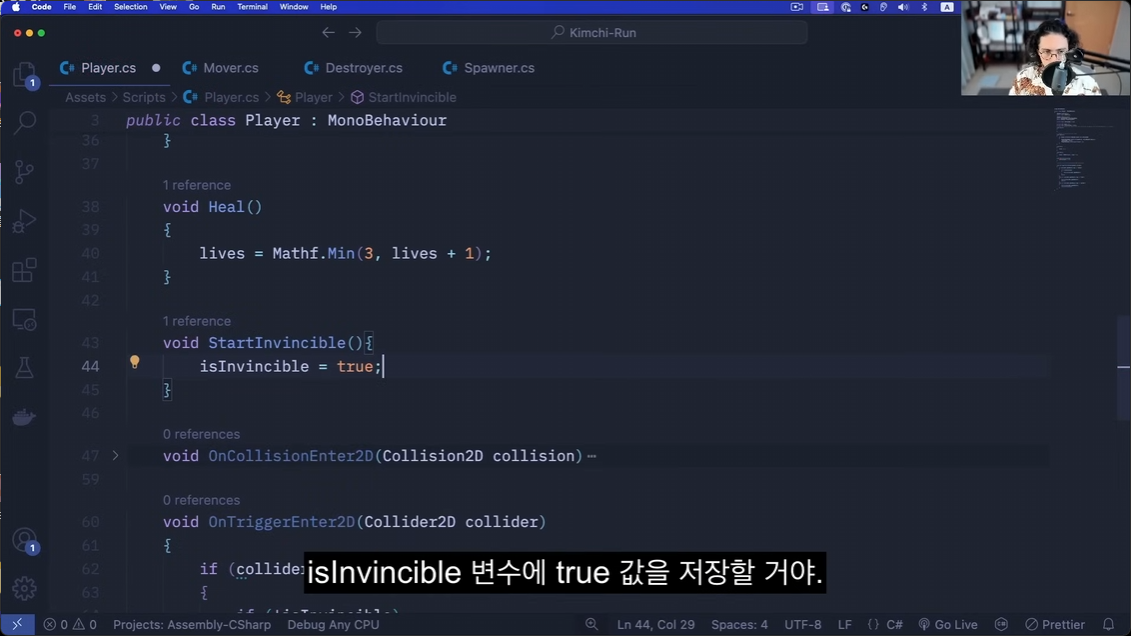1131x636 pixels.
Task: Click the lightbulb code action icon
Action: pyautogui.click(x=134, y=362)
